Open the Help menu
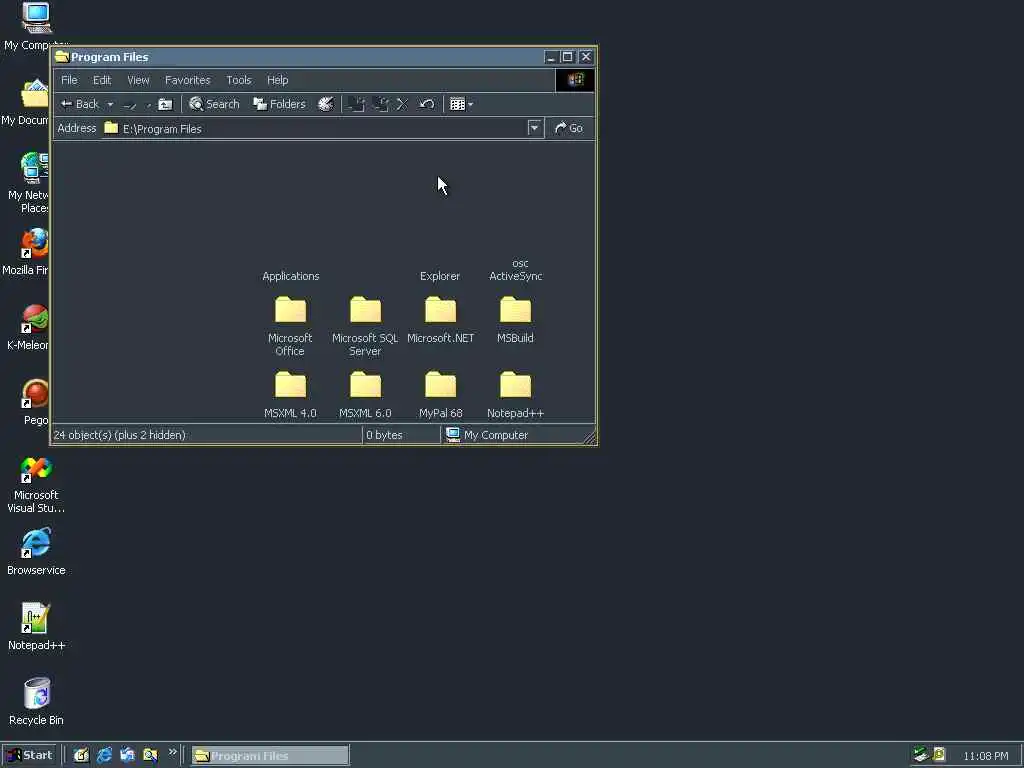Image resolution: width=1024 pixels, height=768 pixels. pos(278,80)
